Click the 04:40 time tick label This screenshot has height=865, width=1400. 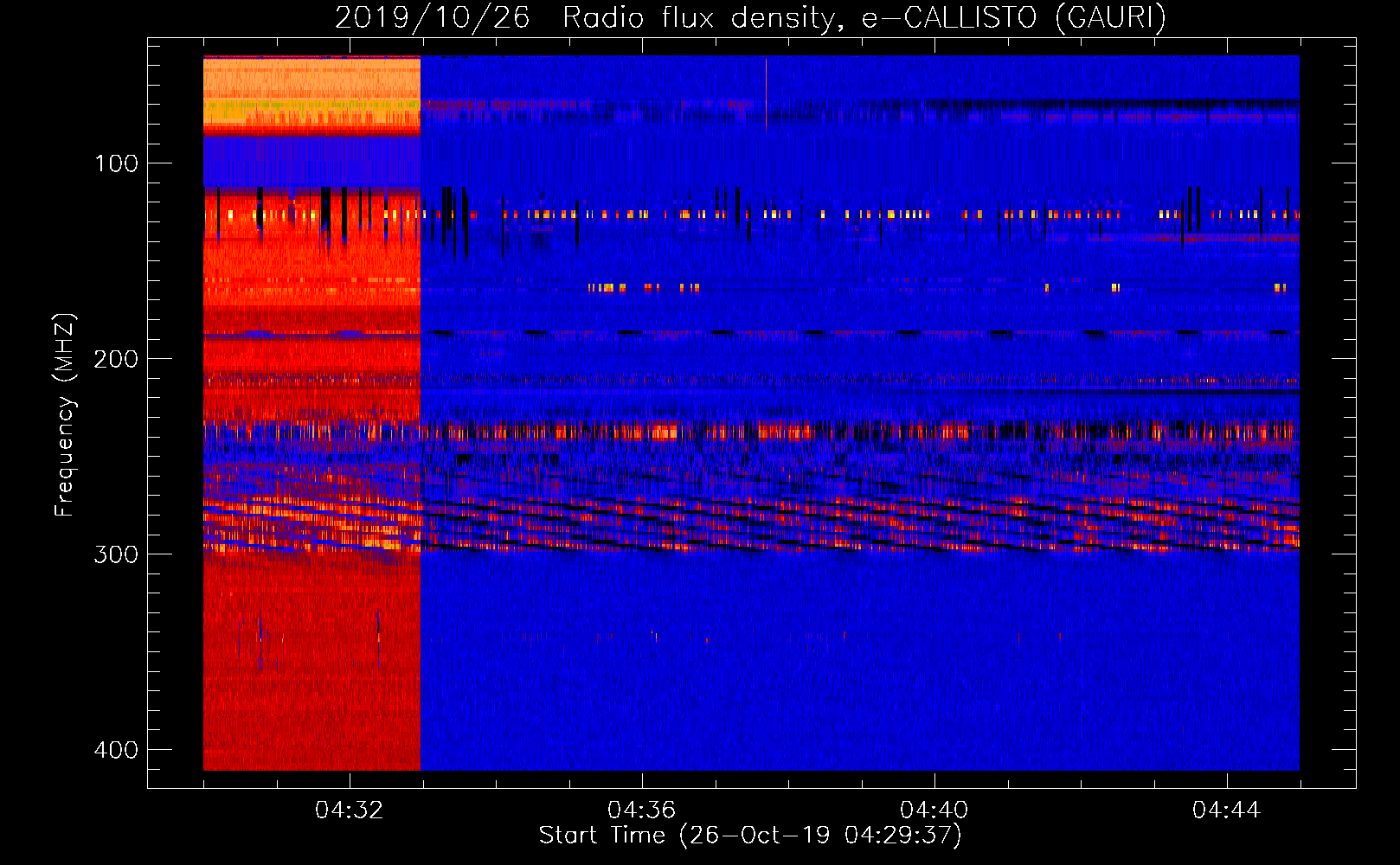click(934, 811)
